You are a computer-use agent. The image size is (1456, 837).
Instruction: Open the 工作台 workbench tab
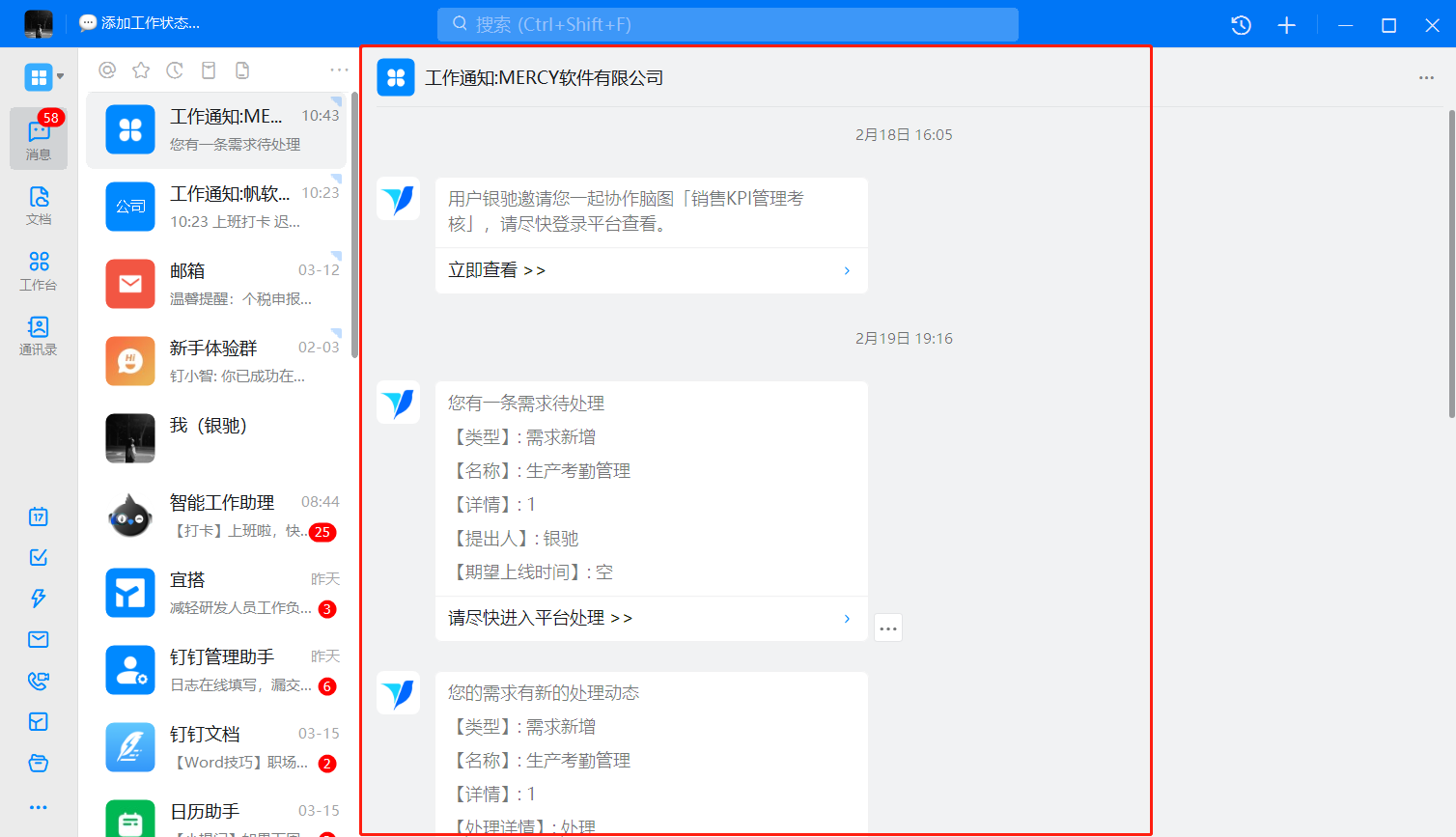(x=39, y=270)
